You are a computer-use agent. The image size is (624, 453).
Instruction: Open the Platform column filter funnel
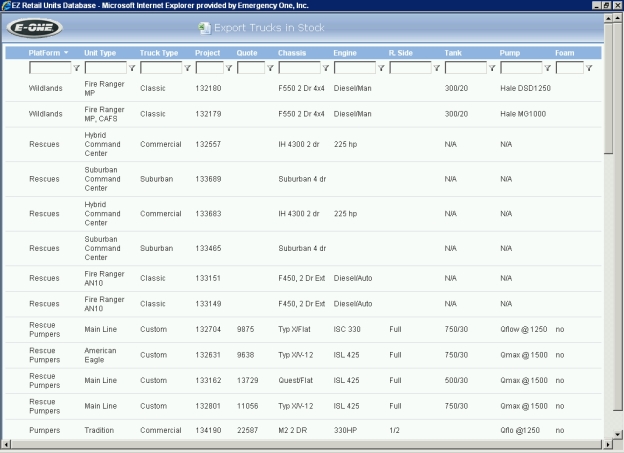coord(77,68)
